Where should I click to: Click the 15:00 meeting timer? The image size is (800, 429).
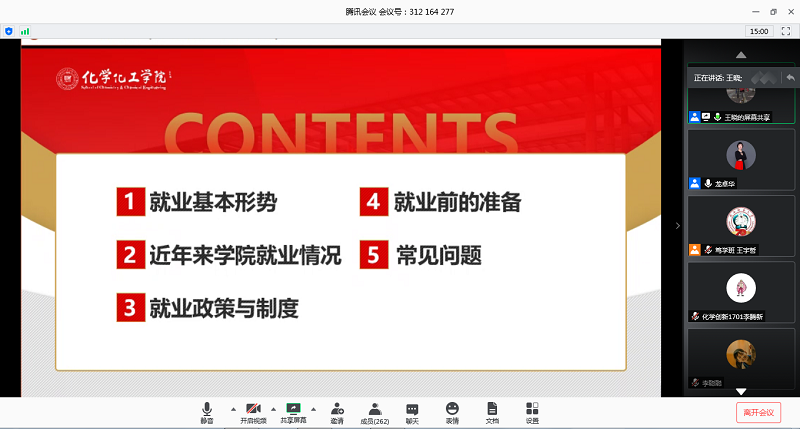coord(759,32)
